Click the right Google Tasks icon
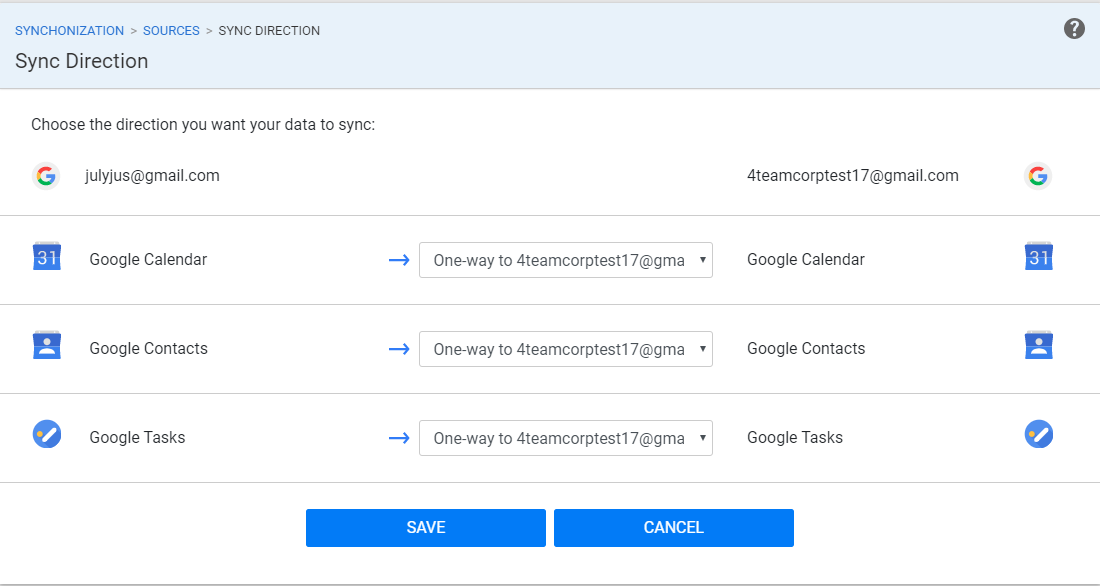 click(1039, 434)
